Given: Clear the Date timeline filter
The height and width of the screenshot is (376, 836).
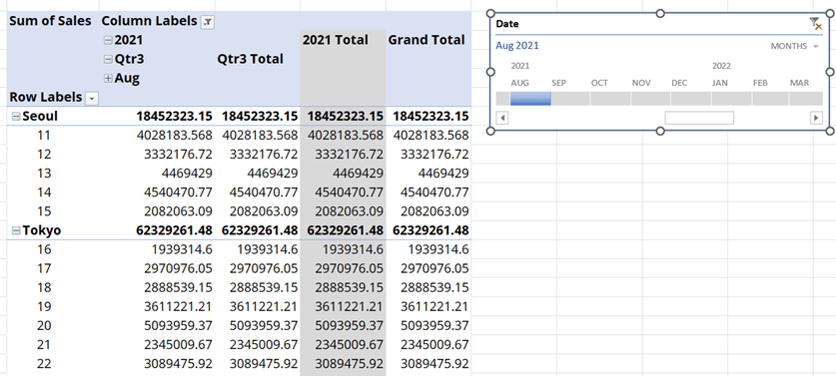Looking at the screenshot, I should point(815,23).
